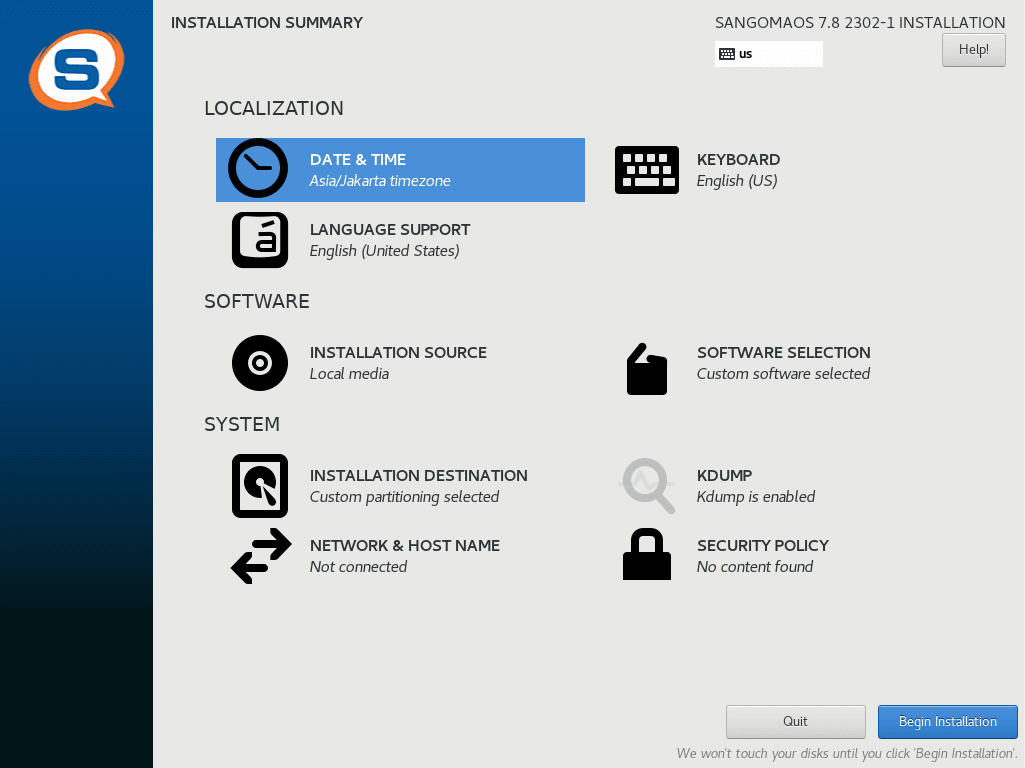This screenshot has height=768, width=1025.
Task: Open the DATE & TIME label
Action: pyautogui.click(x=358, y=160)
